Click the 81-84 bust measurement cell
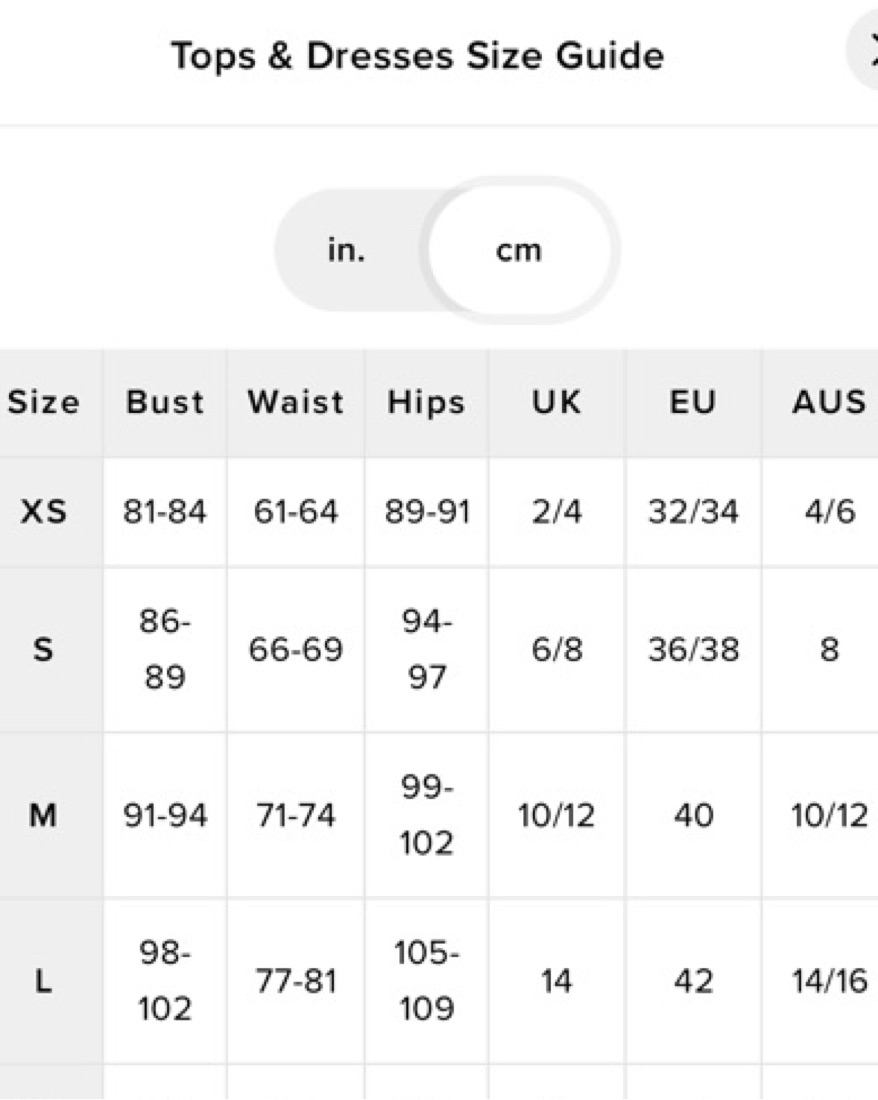Image resolution: width=878 pixels, height=1100 pixels. coord(165,512)
